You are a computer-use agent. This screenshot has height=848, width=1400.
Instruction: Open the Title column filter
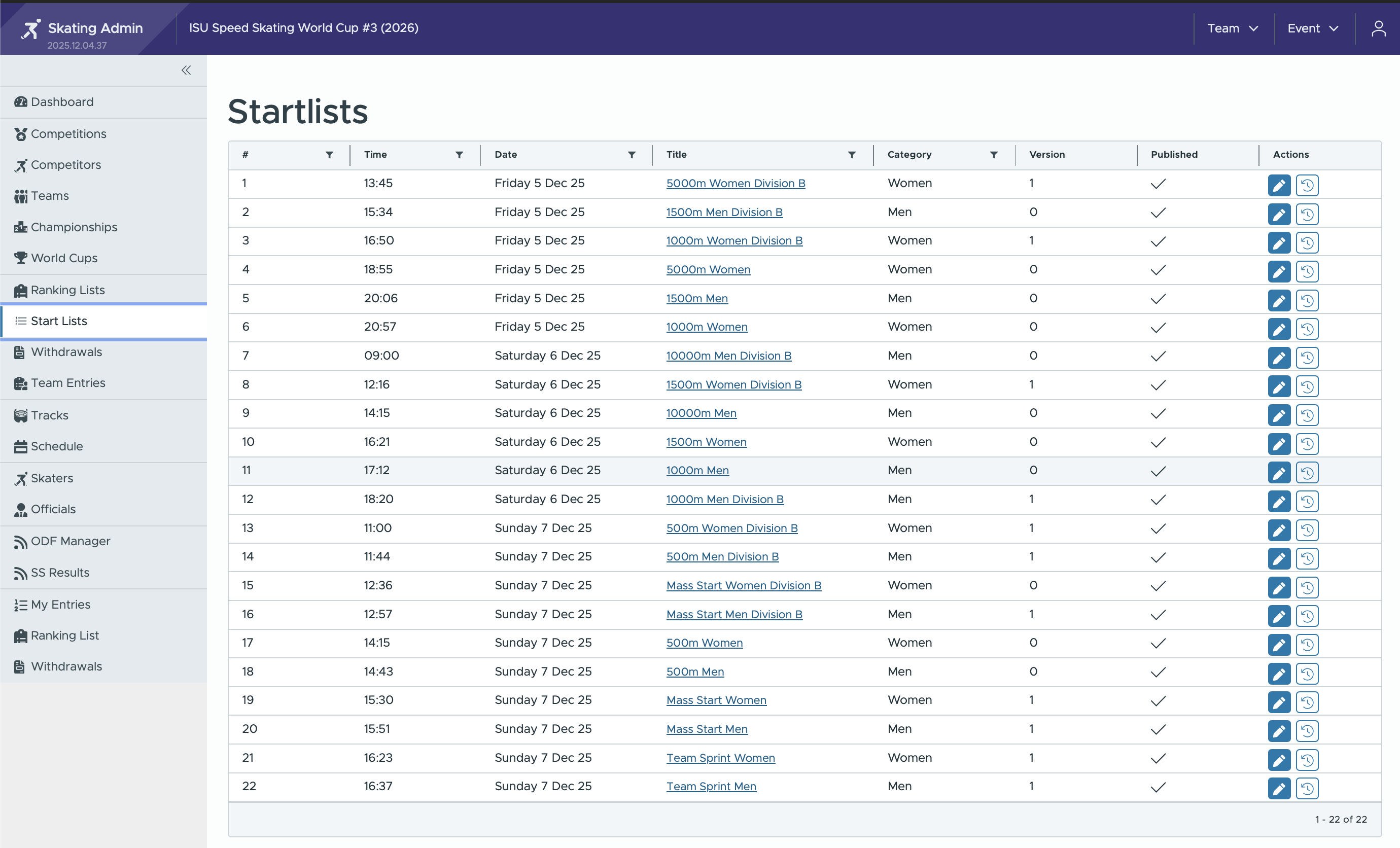tap(851, 155)
